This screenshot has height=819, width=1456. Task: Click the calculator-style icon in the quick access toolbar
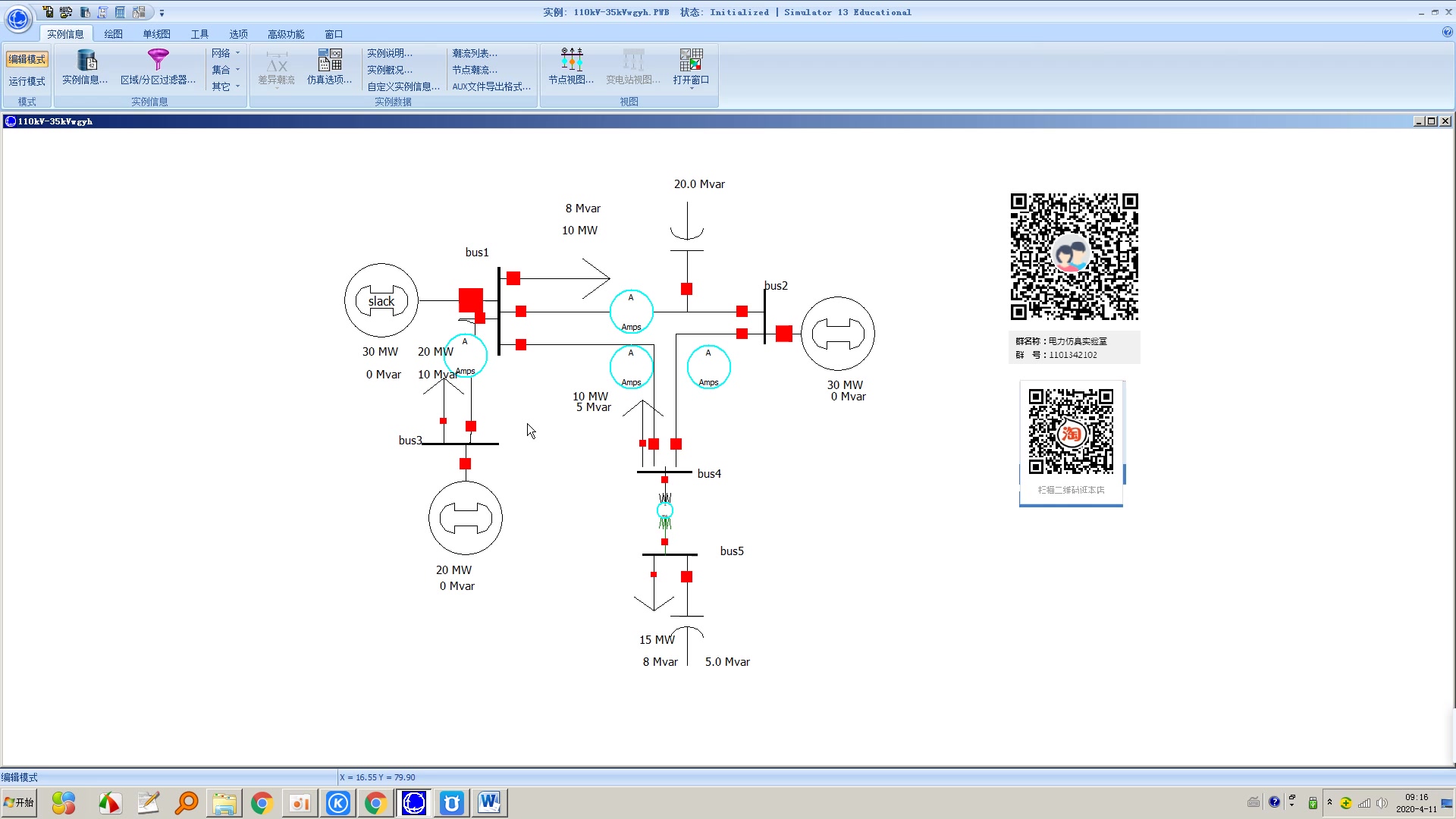120,12
